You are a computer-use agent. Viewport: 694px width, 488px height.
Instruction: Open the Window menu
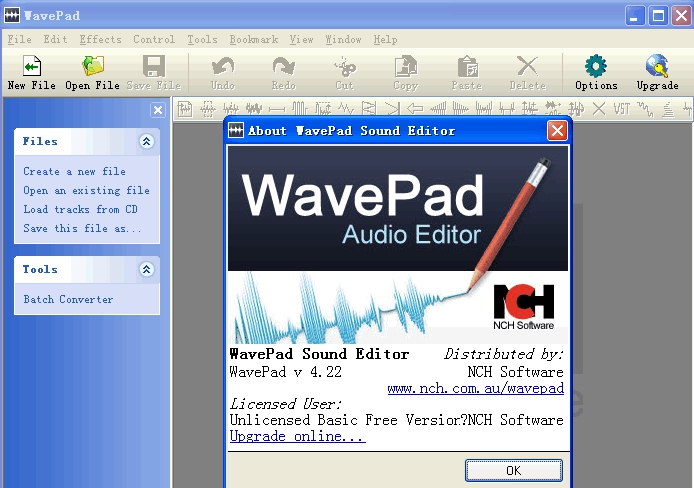tap(343, 39)
